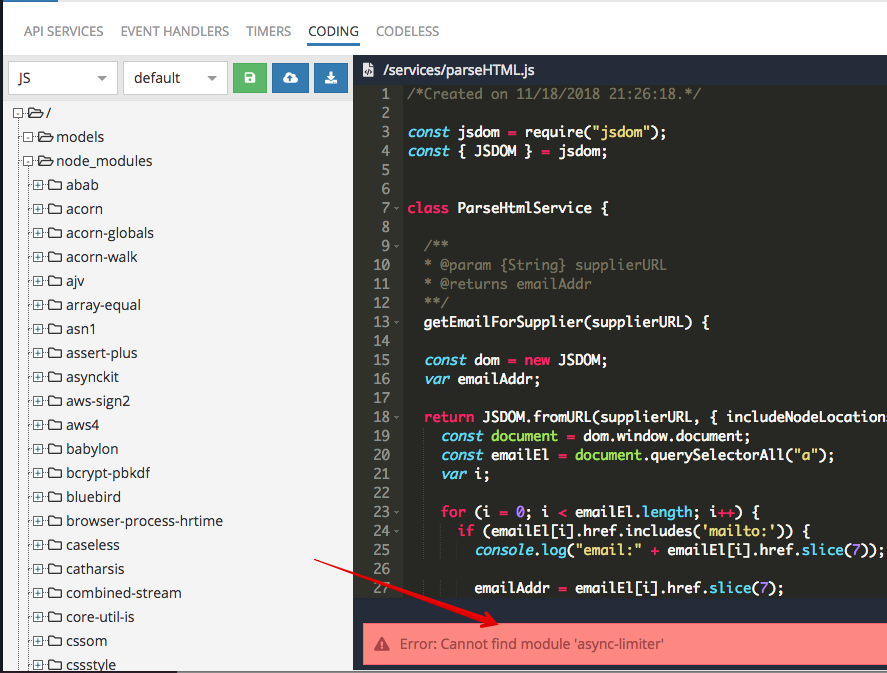Click the folder icon next to bluebird

[55, 497]
